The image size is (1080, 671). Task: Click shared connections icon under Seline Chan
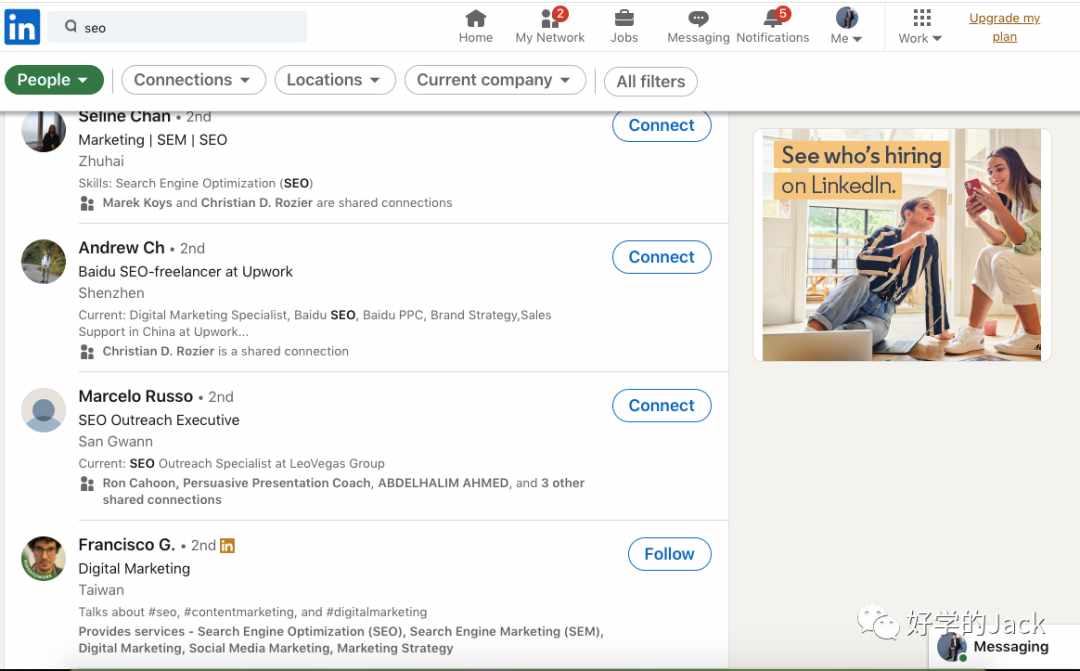(87, 203)
